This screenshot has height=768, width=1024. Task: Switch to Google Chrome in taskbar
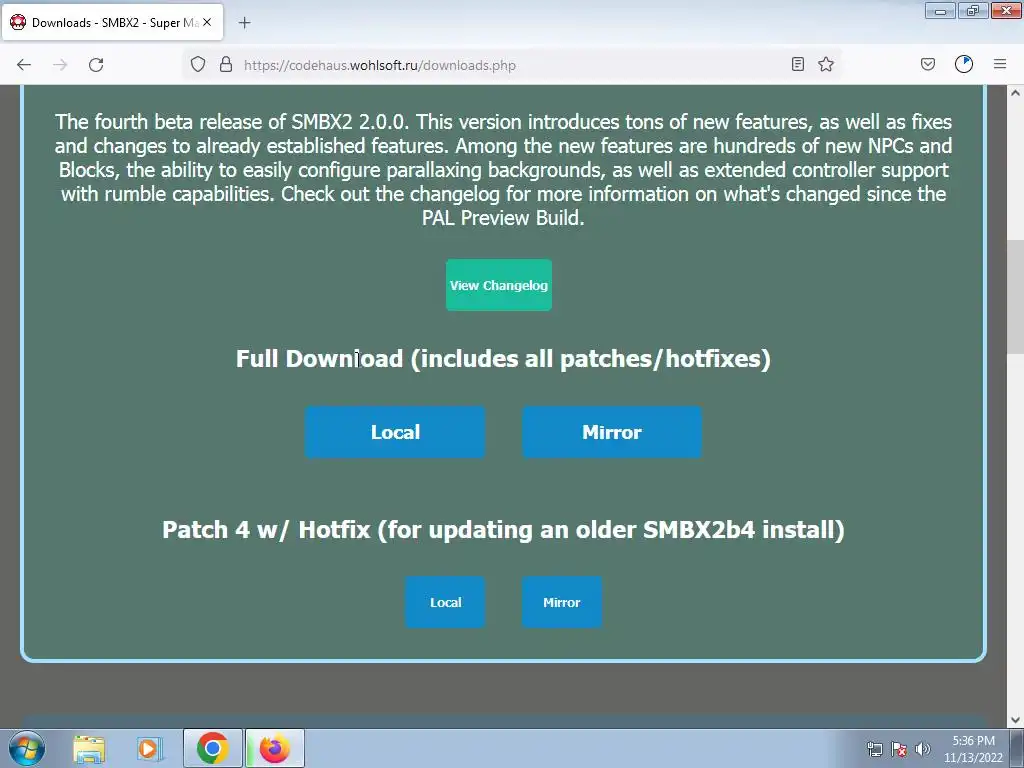212,748
